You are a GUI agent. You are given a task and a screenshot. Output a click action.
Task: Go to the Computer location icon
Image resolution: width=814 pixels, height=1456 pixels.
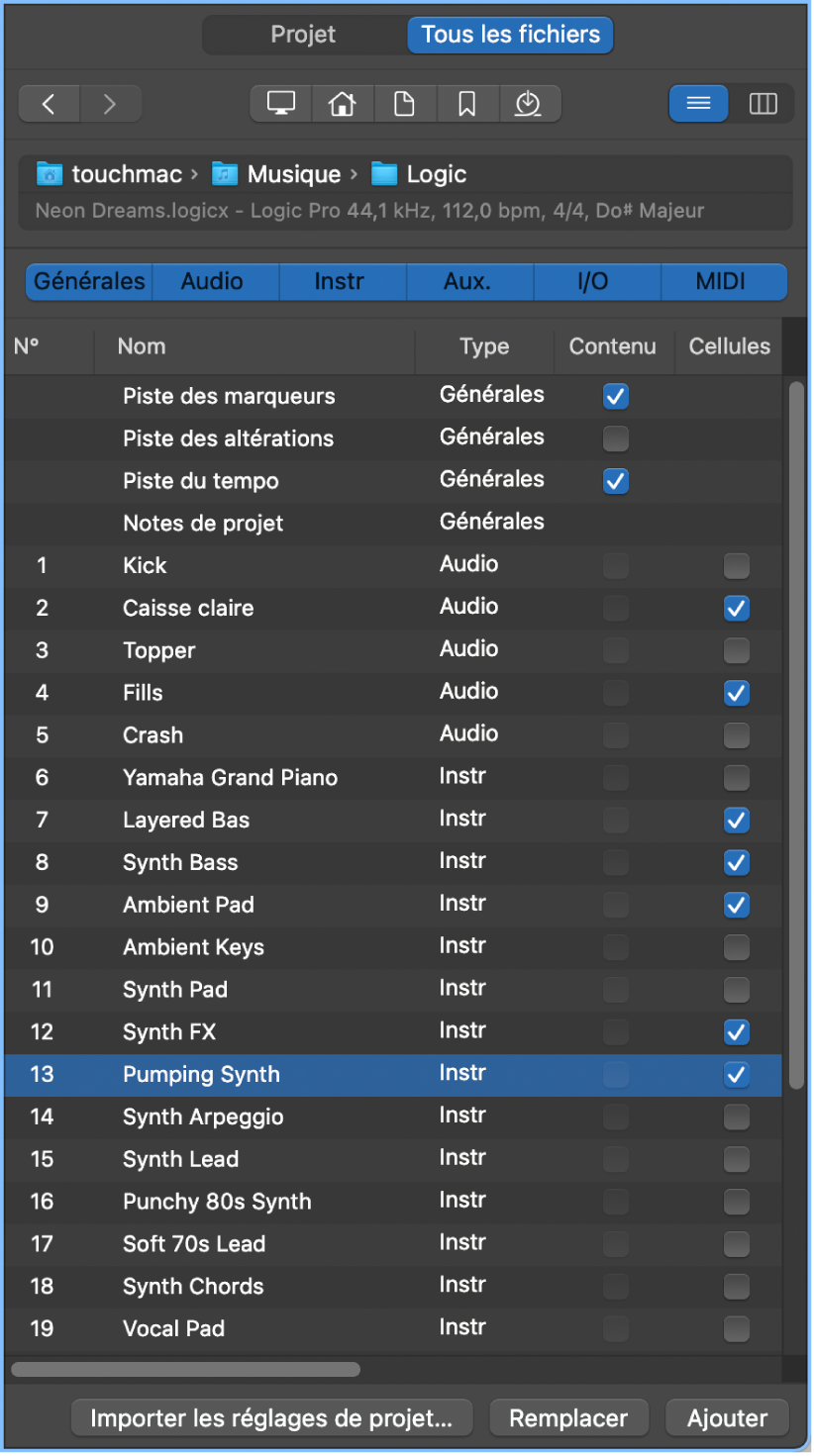pos(281,104)
